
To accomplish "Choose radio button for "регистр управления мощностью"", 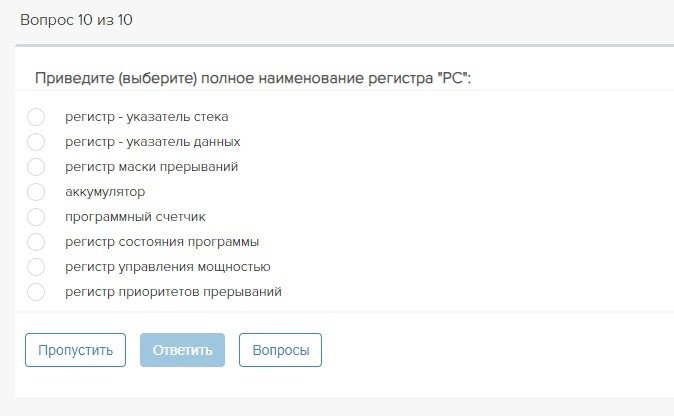I will (36, 267).
